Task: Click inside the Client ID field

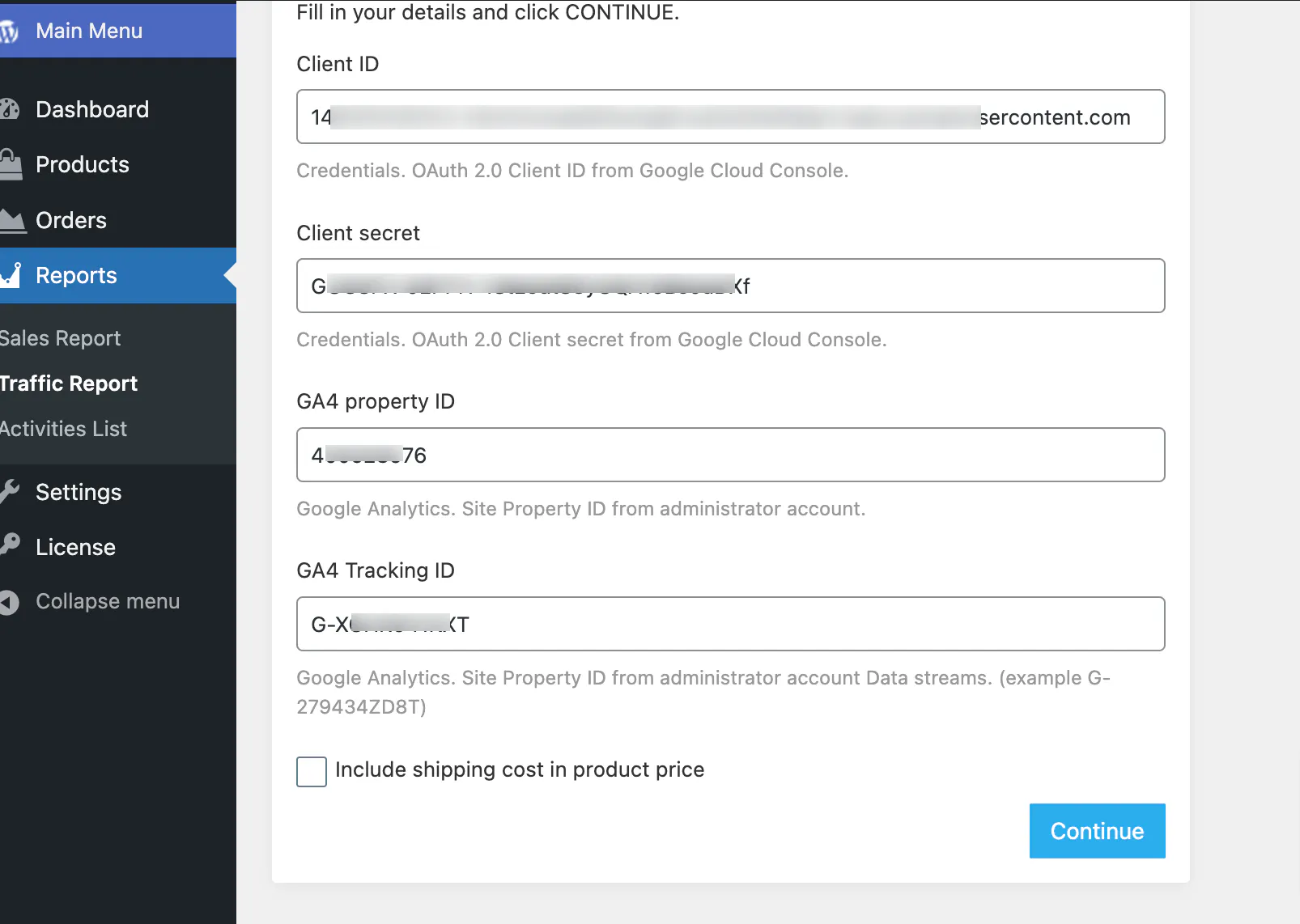Action: [x=729, y=117]
